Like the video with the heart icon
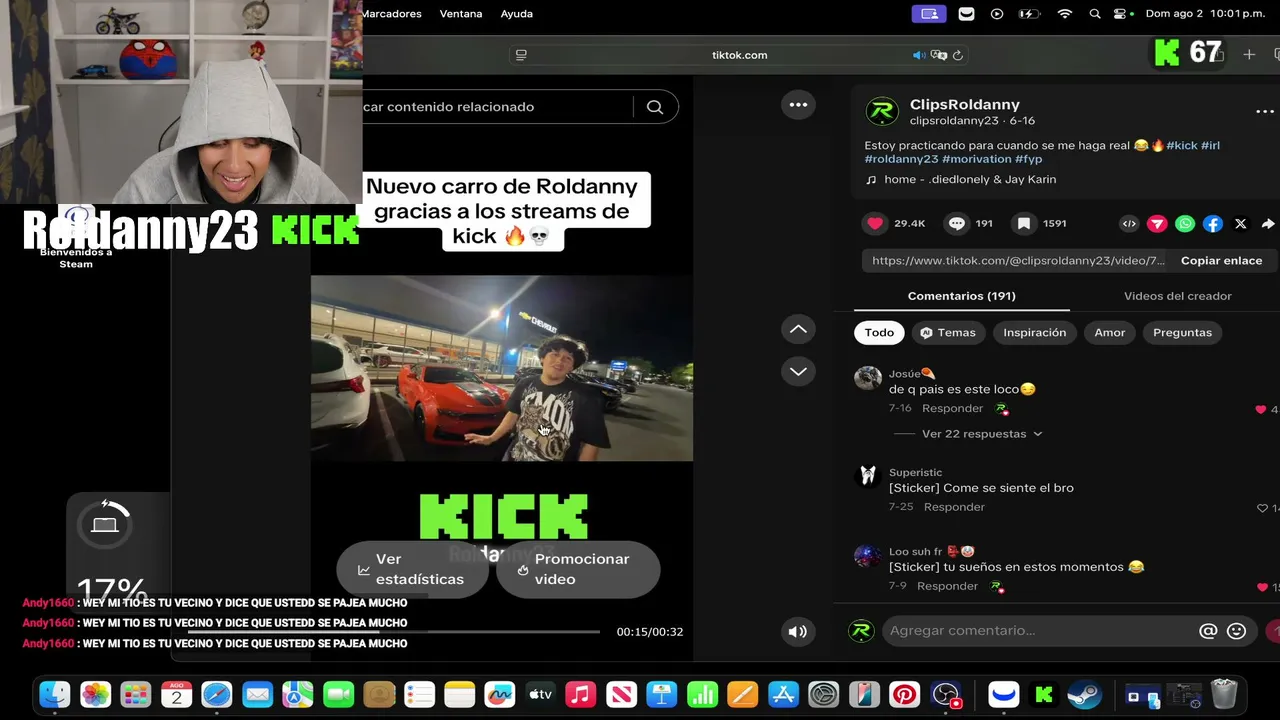This screenshot has height=720, width=1280. point(875,224)
